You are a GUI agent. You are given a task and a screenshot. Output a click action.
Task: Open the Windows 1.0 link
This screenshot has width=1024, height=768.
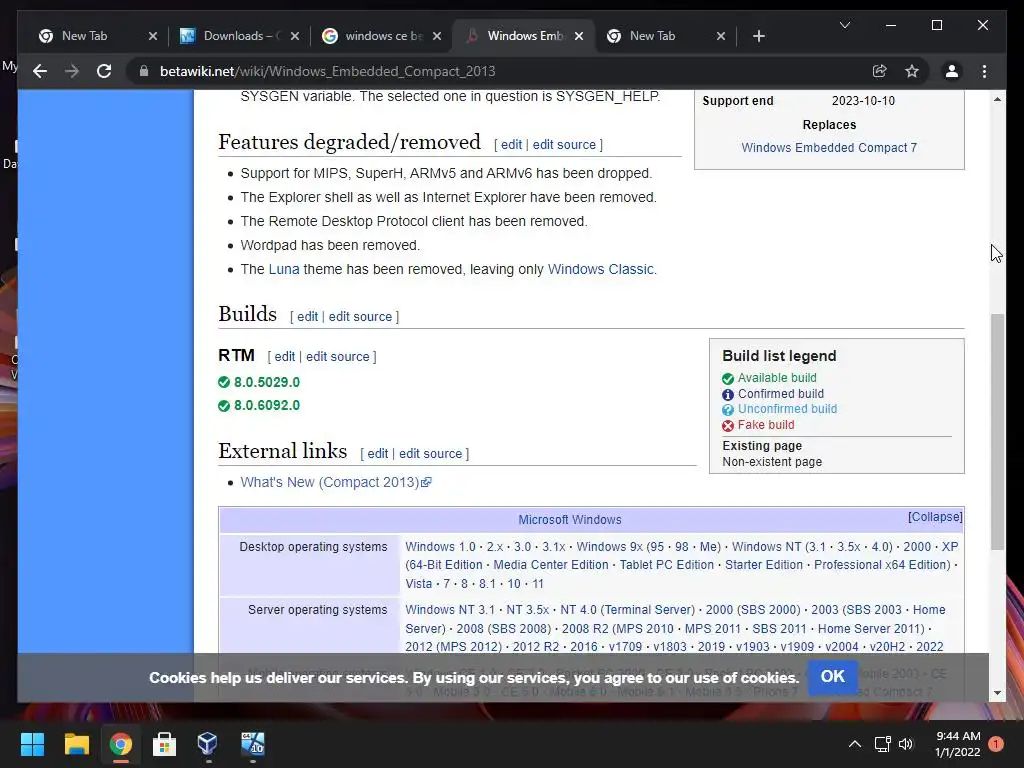tap(440, 547)
